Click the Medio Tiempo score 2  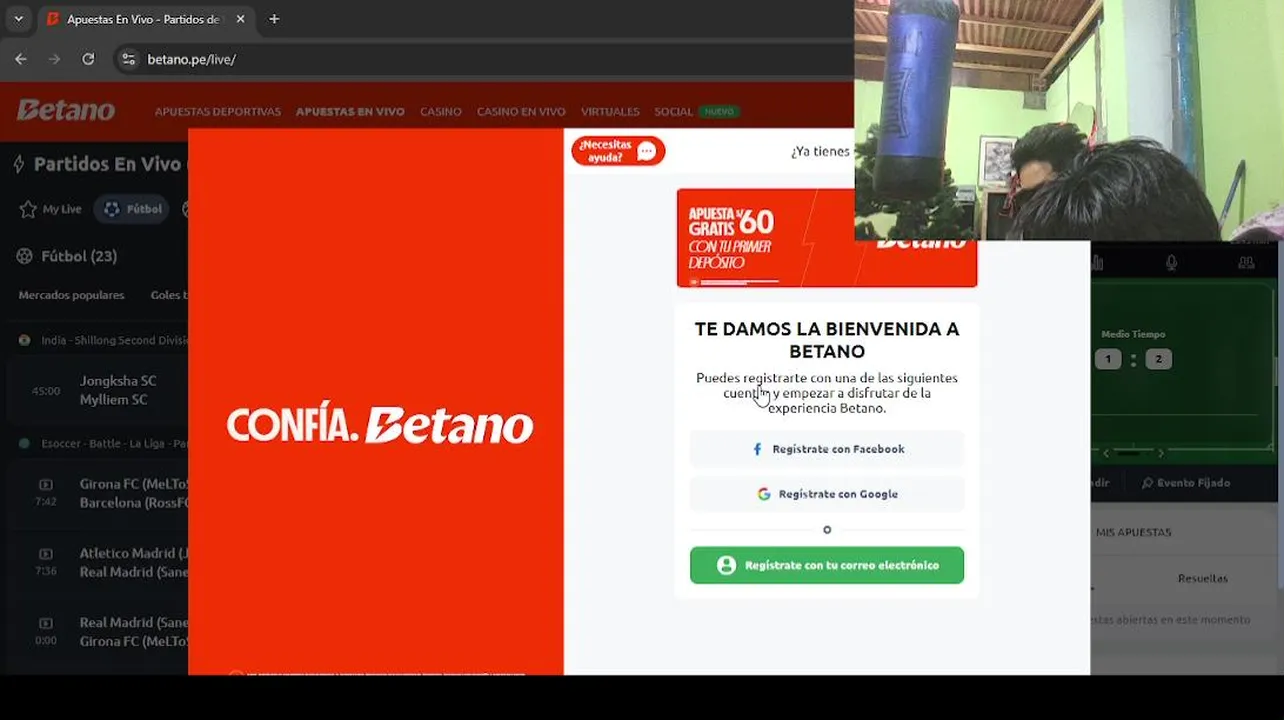(1158, 359)
